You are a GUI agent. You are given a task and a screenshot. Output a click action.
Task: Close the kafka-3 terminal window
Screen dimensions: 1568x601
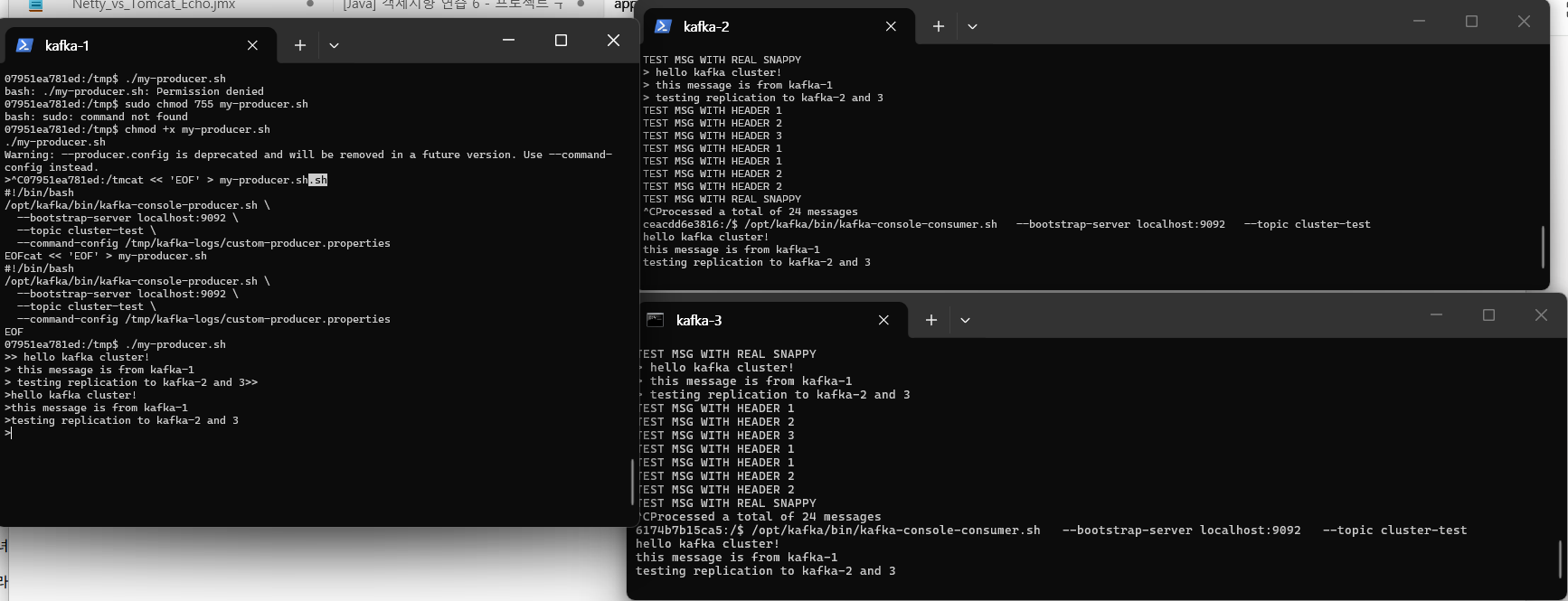coord(1542,315)
